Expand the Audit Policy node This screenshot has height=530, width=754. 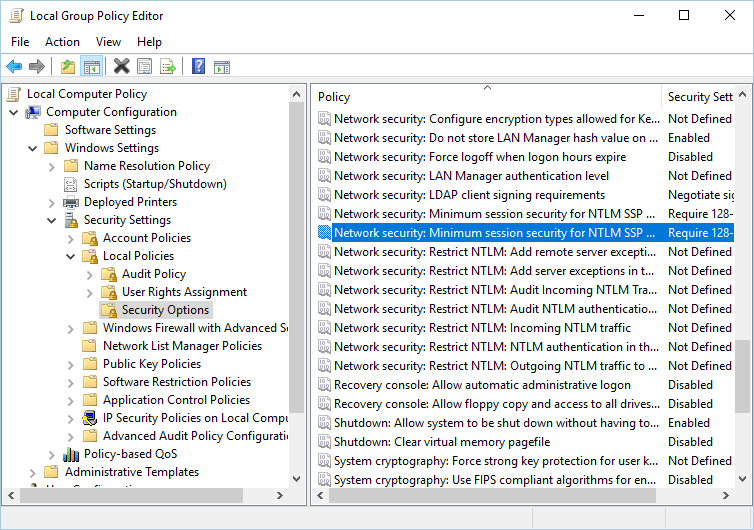click(90, 275)
